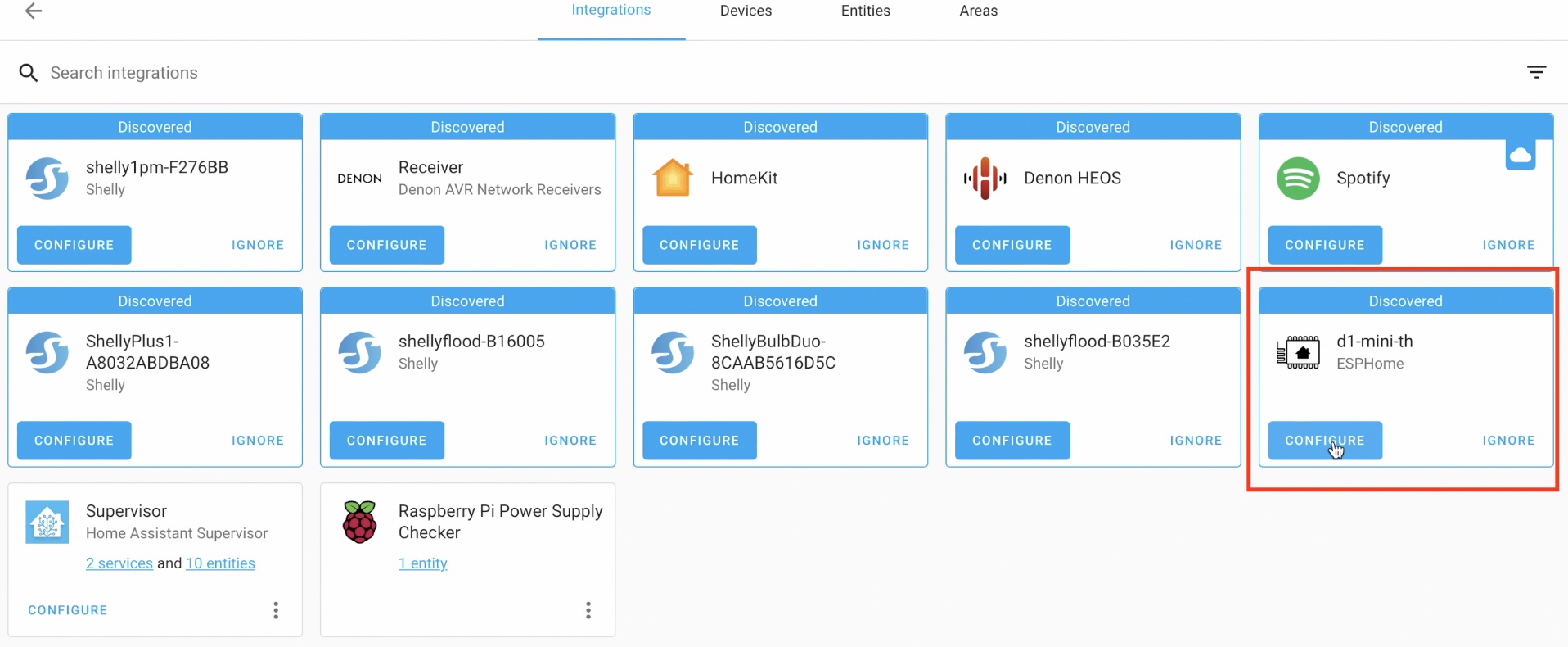1568x647 pixels.
Task: Ignore the Denon AVR Receiver discovery
Action: (570, 245)
